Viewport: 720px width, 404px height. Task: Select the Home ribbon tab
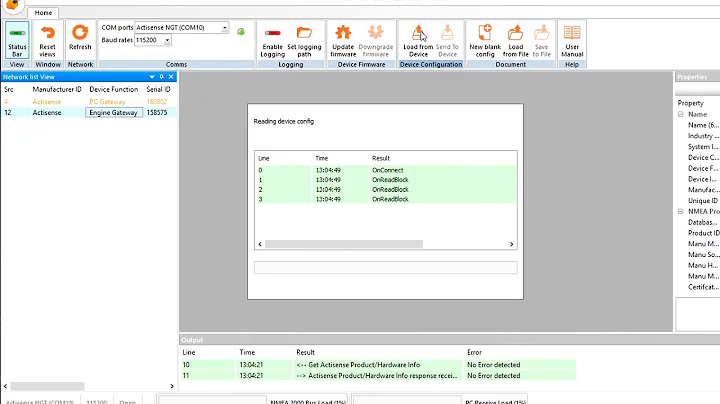tap(43, 13)
